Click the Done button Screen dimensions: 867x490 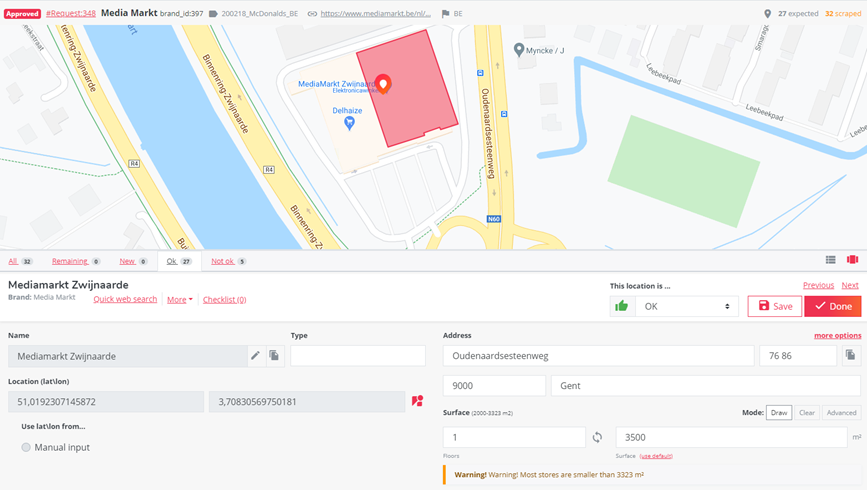click(833, 306)
